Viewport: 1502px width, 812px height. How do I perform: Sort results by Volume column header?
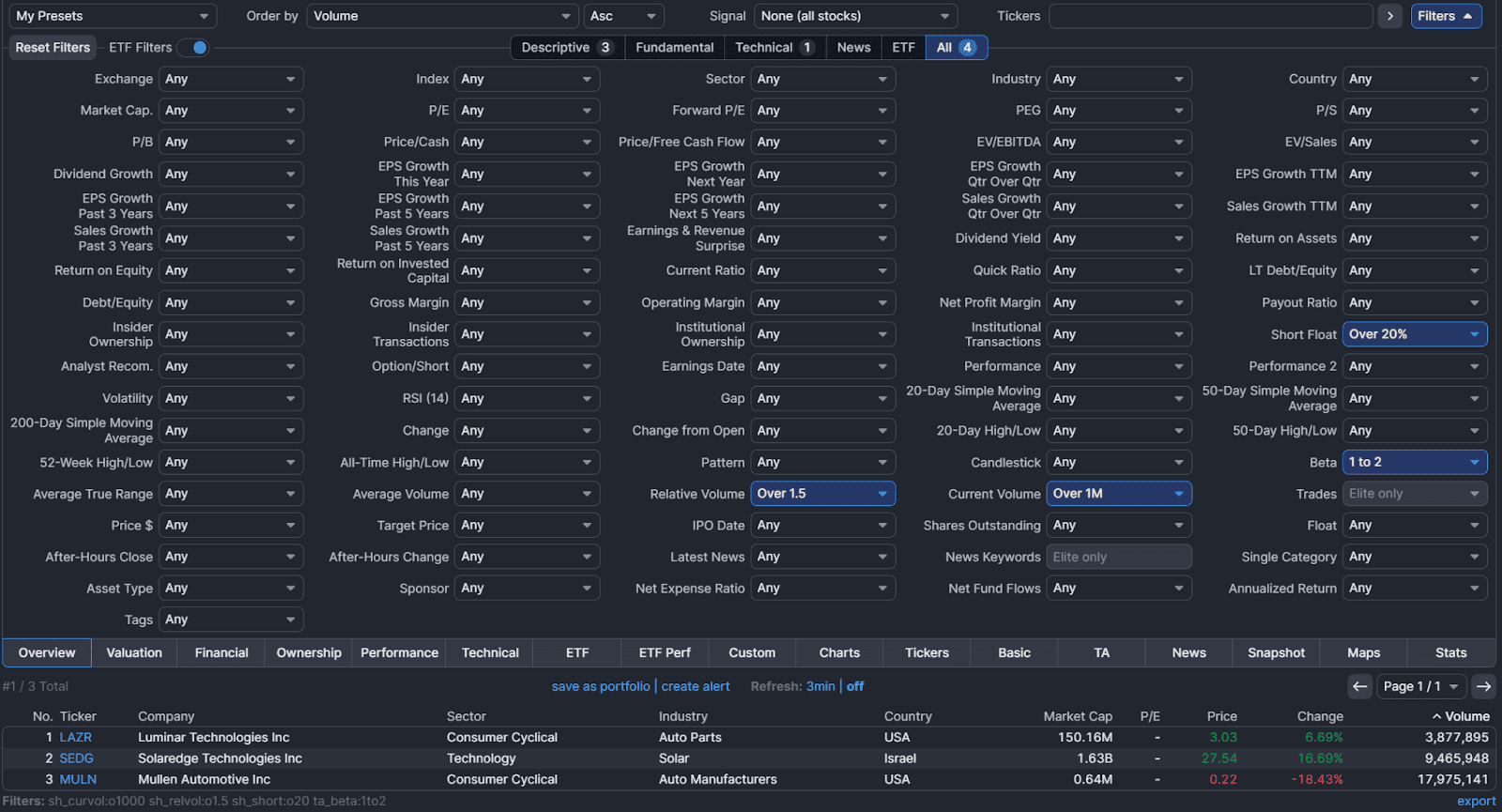[x=1461, y=716]
